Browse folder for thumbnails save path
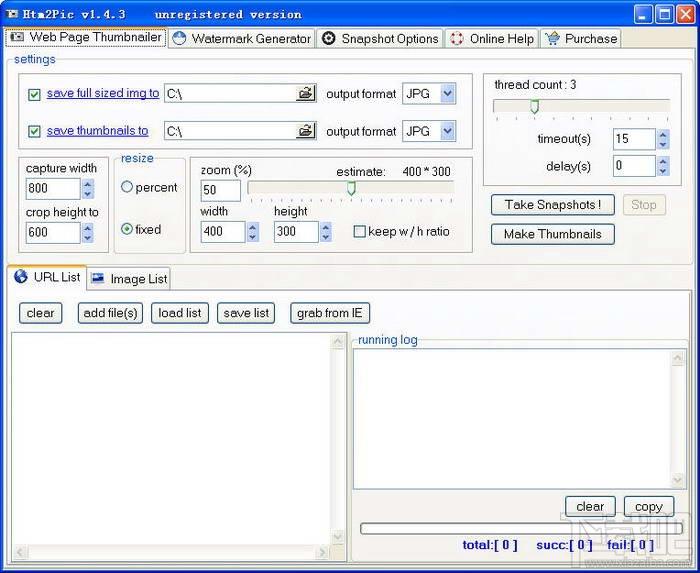Screen dimensions: 700x573 (x=306, y=131)
